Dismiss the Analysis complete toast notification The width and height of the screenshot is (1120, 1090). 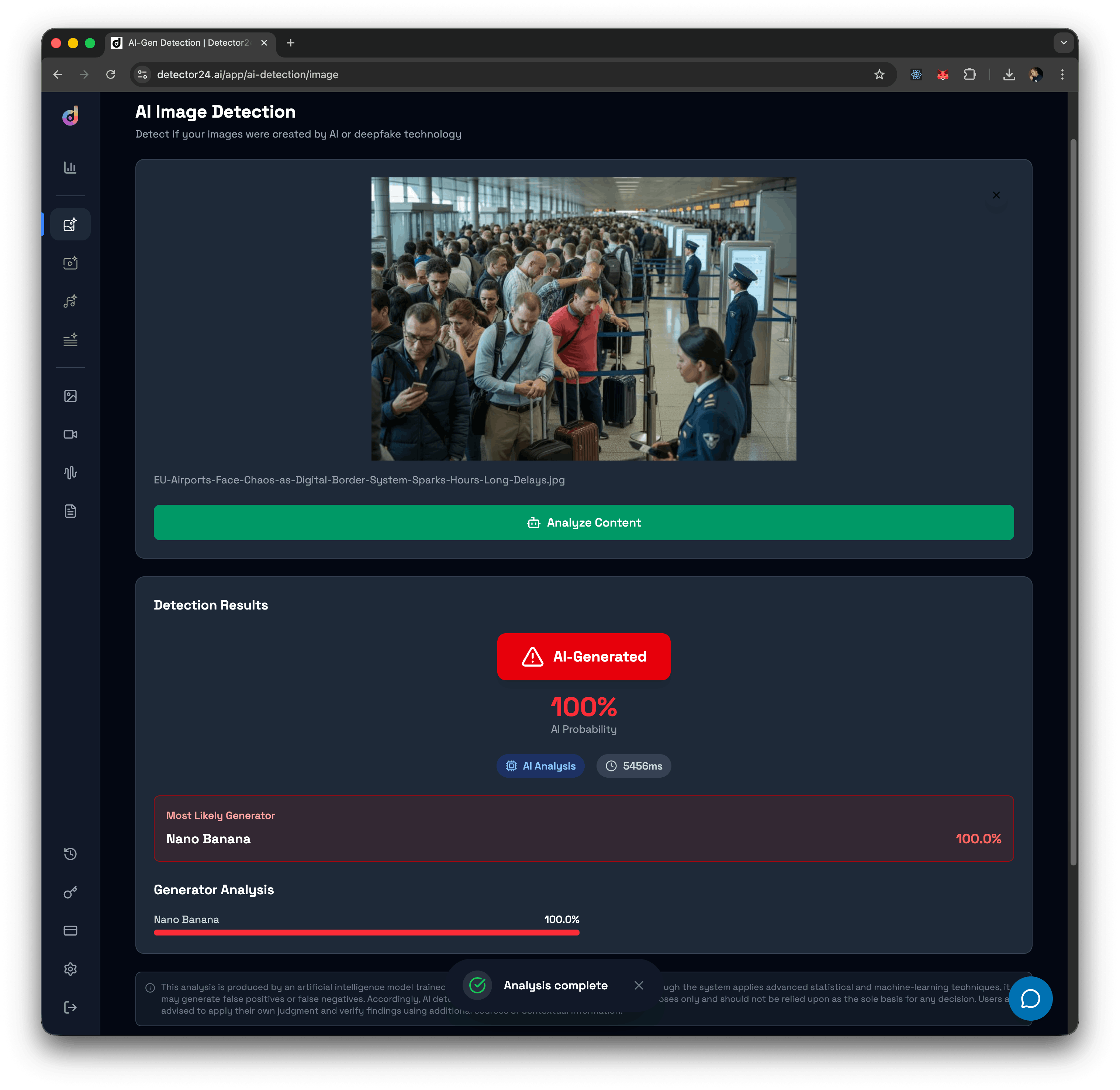639,985
